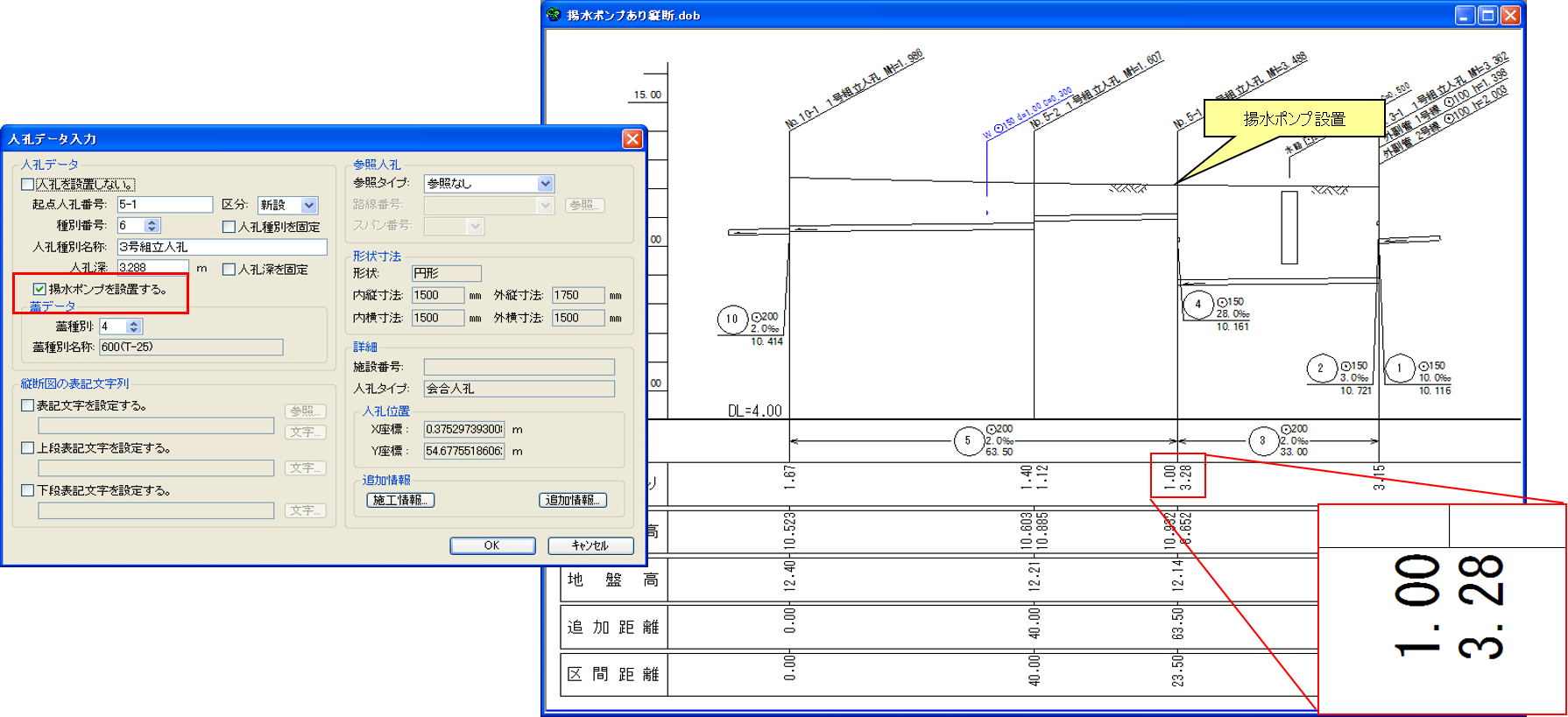Viewport: 1568px width, 717px height.
Task: Click span marker circle 10 in drawing
Action: click(731, 320)
